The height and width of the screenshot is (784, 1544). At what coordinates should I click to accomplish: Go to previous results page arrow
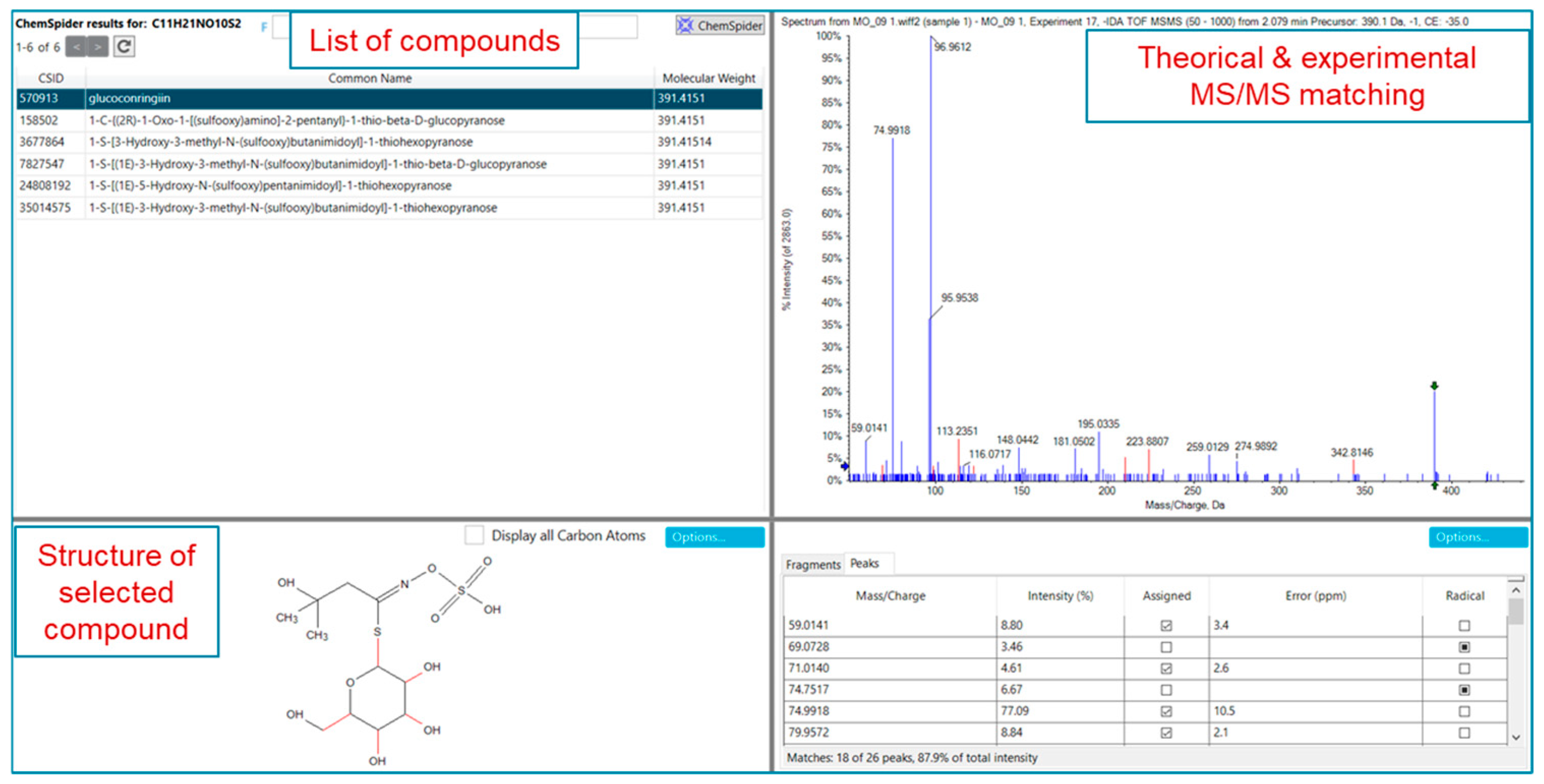click(x=76, y=47)
